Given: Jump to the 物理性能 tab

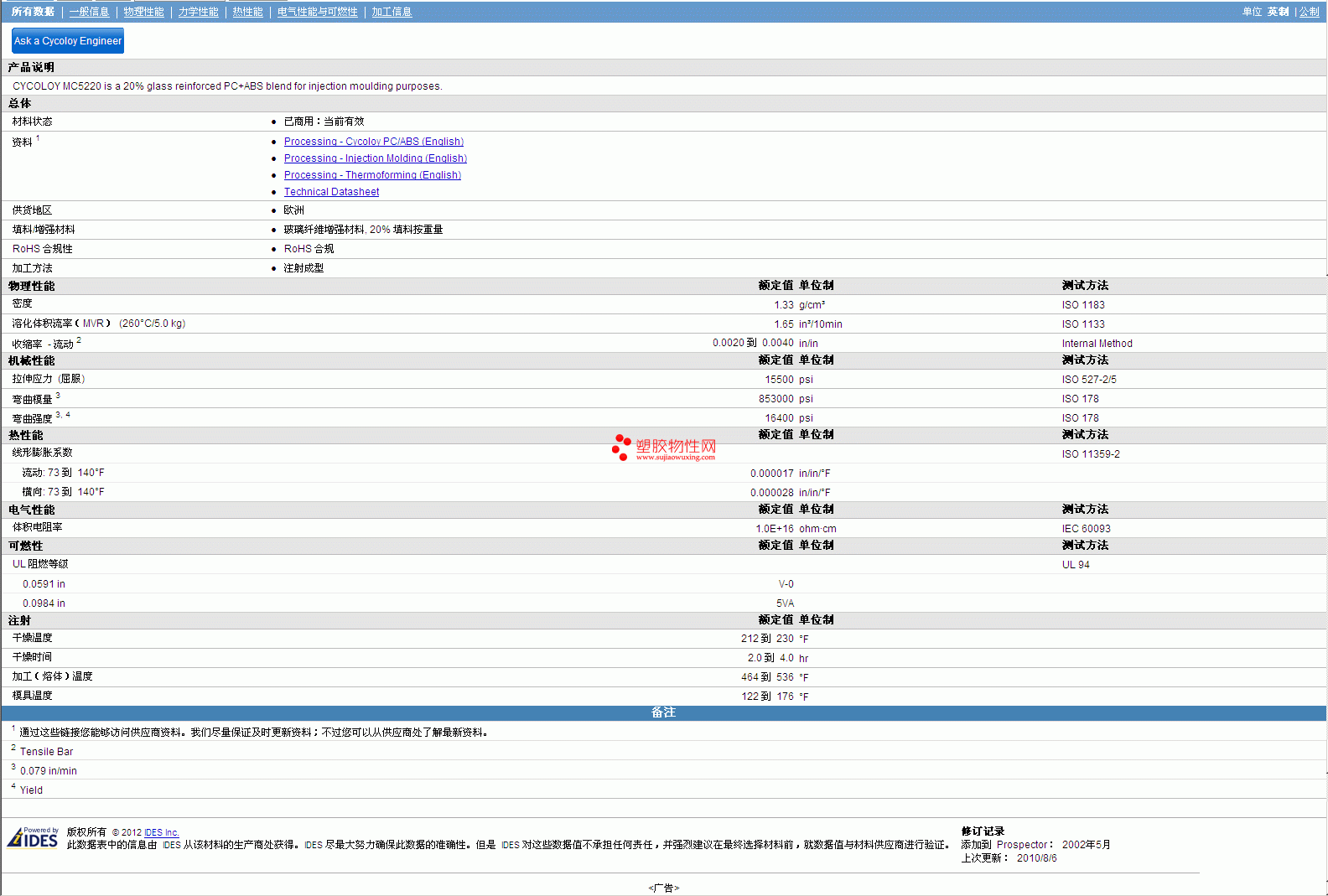Looking at the screenshot, I should [143, 12].
